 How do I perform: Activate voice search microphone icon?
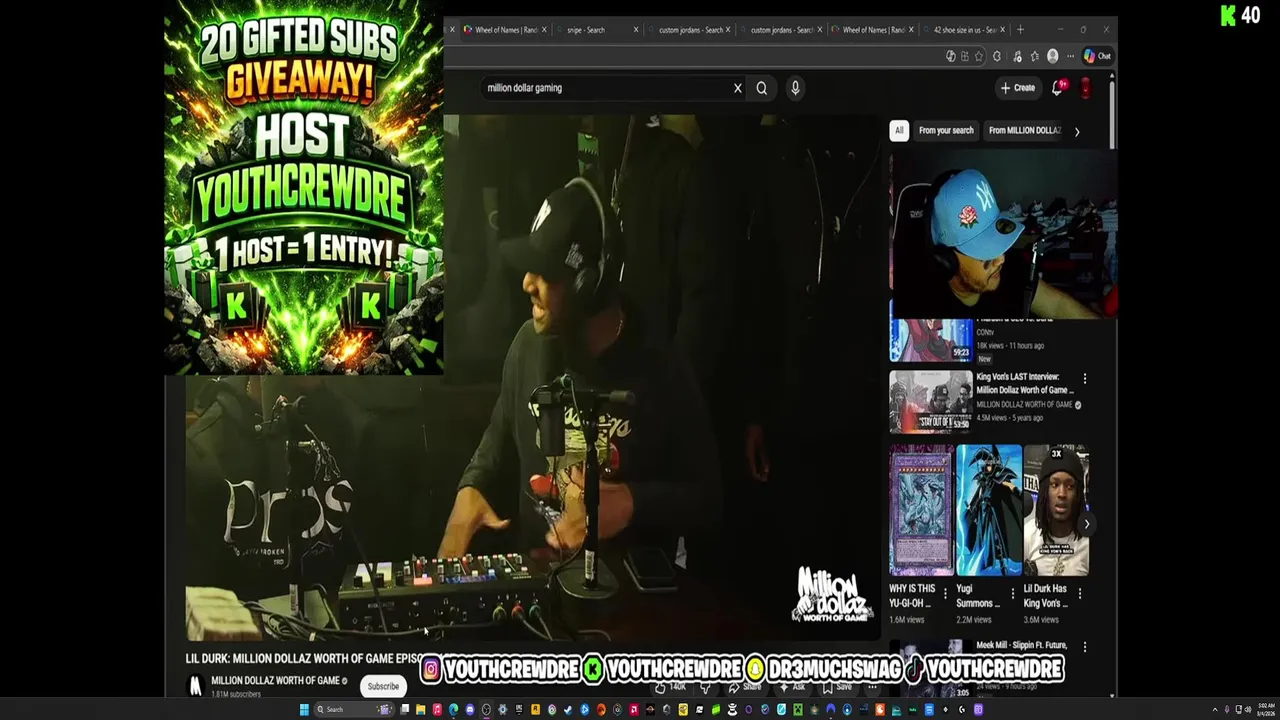[x=795, y=88]
